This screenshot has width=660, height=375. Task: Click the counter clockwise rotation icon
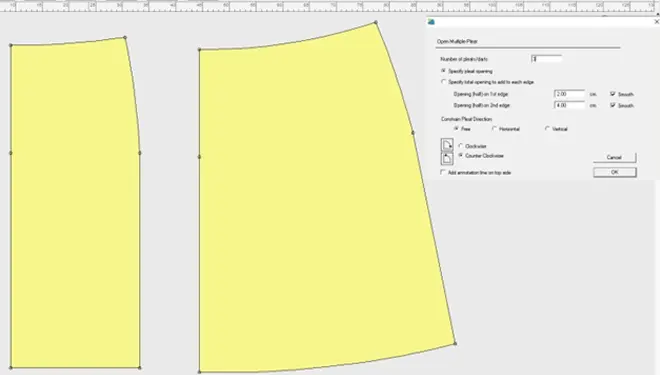coord(447,158)
